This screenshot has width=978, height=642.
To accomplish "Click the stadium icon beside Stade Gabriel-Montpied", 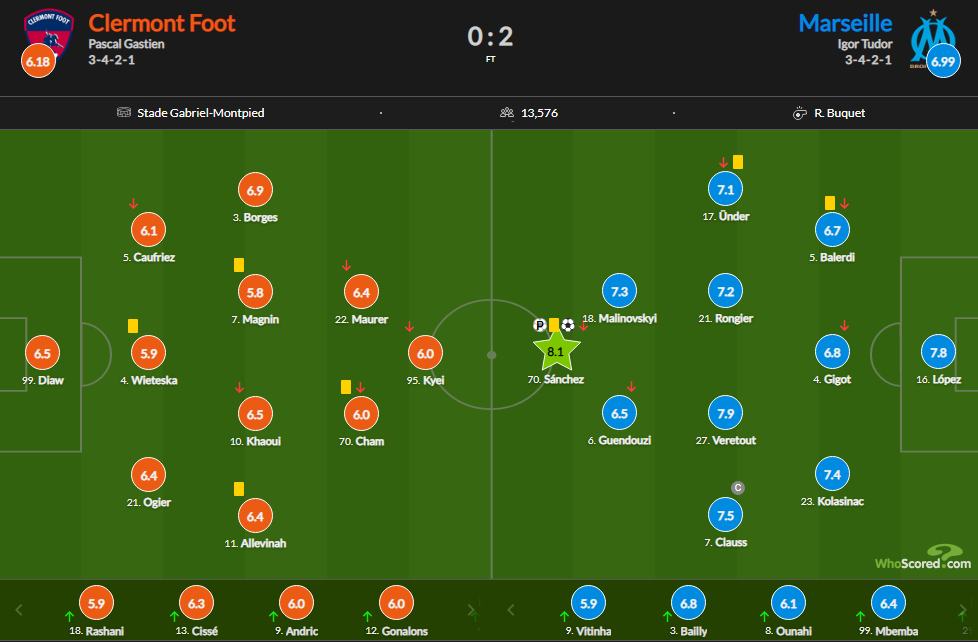I will pos(124,113).
